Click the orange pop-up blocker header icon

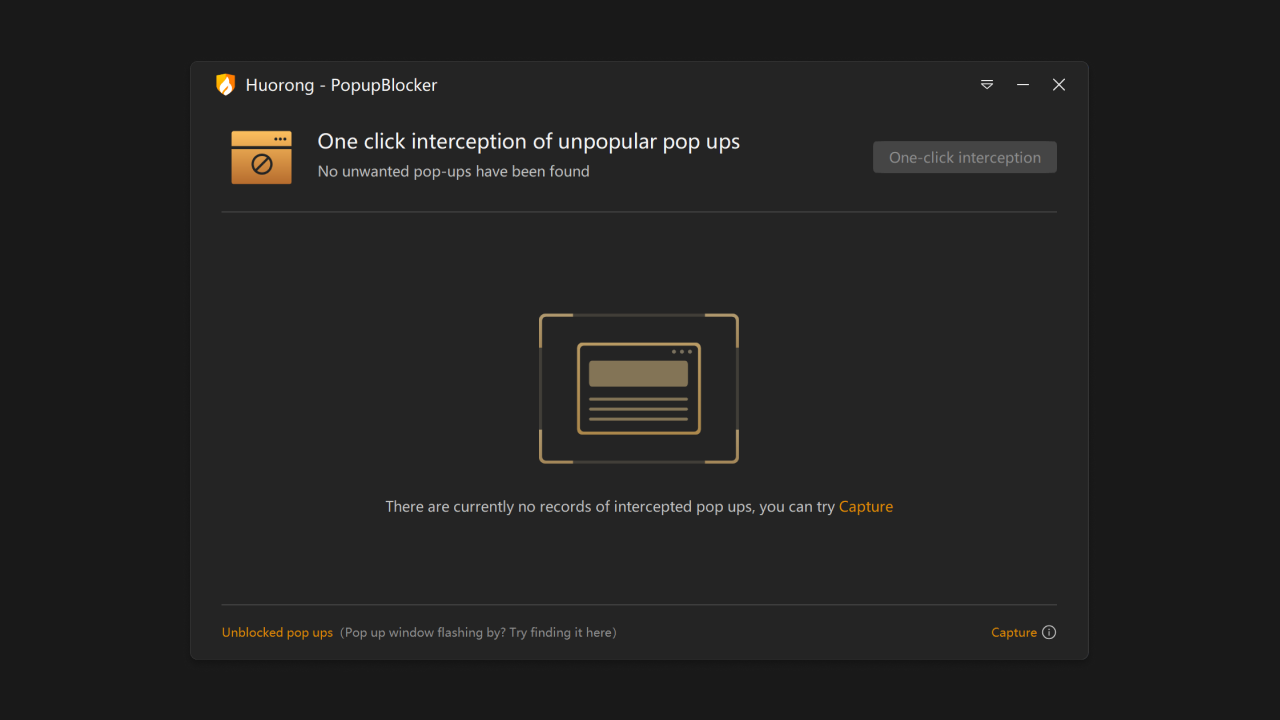click(x=261, y=157)
